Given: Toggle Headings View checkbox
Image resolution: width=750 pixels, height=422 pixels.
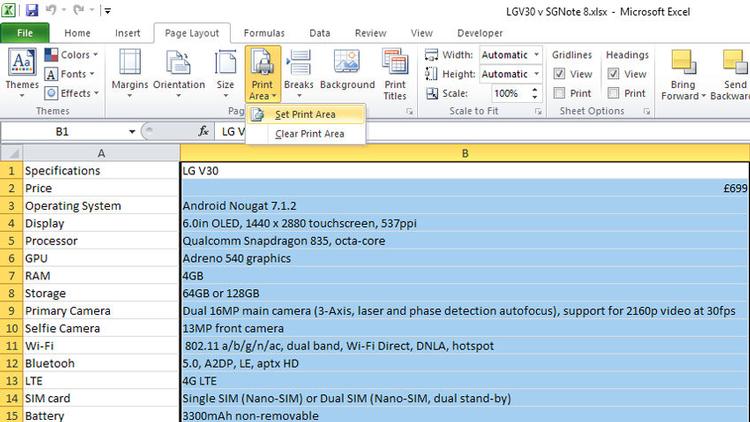Looking at the screenshot, I should click(613, 74).
